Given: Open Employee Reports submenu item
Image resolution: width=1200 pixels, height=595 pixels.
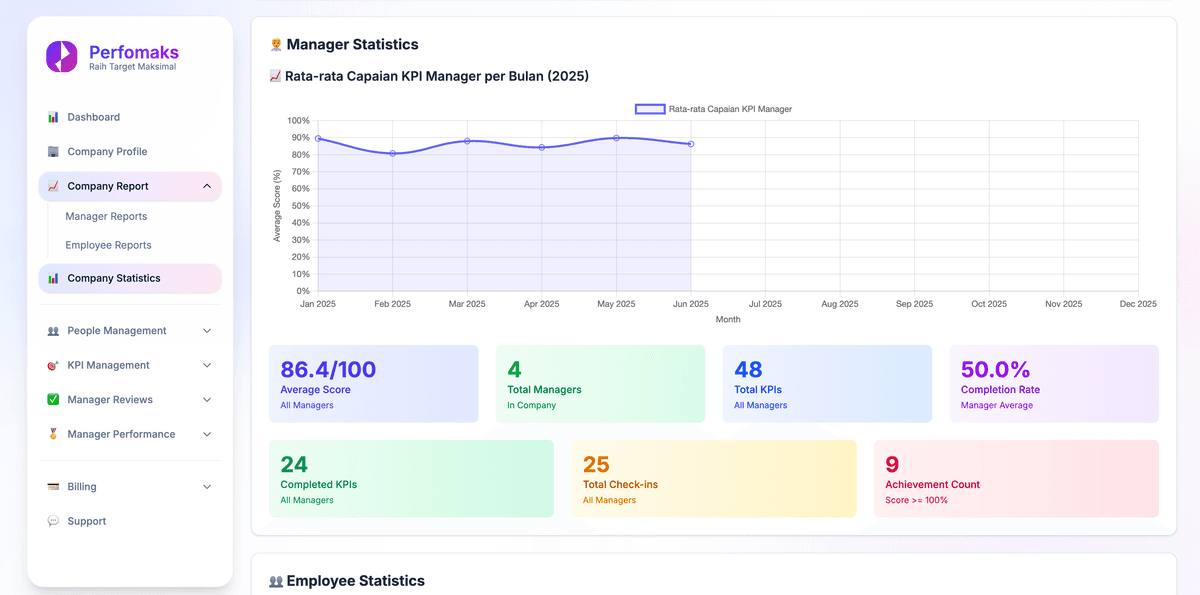Looking at the screenshot, I should tap(108, 245).
